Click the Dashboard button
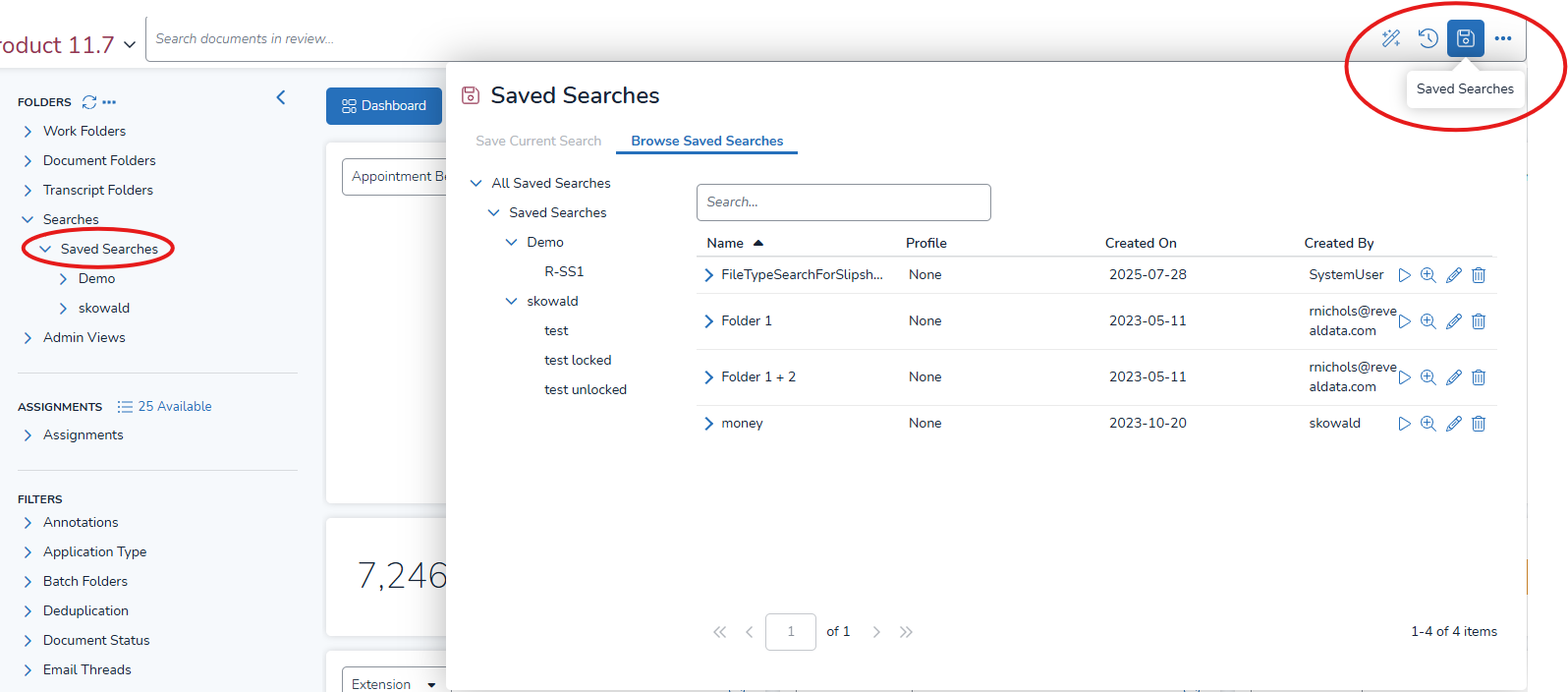The height and width of the screenshot is (692, 1568). 383,106
